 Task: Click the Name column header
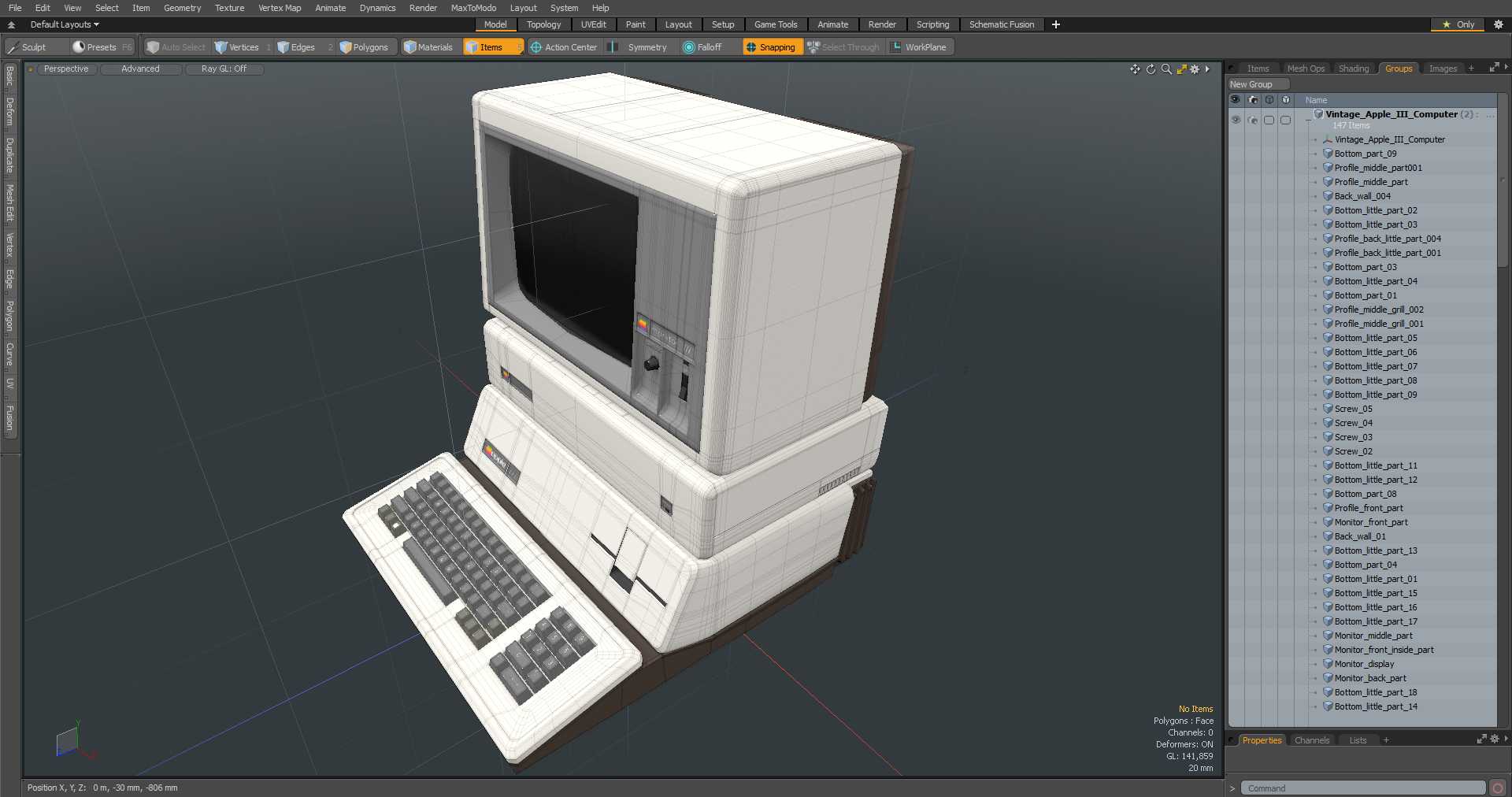click(1316, 100)
